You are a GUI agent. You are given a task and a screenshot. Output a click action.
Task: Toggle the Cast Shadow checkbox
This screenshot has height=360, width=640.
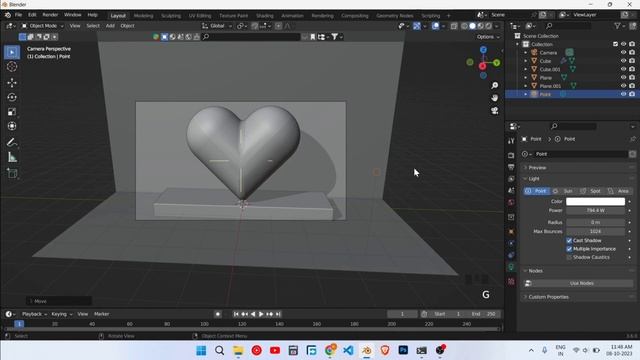(569, 241)
